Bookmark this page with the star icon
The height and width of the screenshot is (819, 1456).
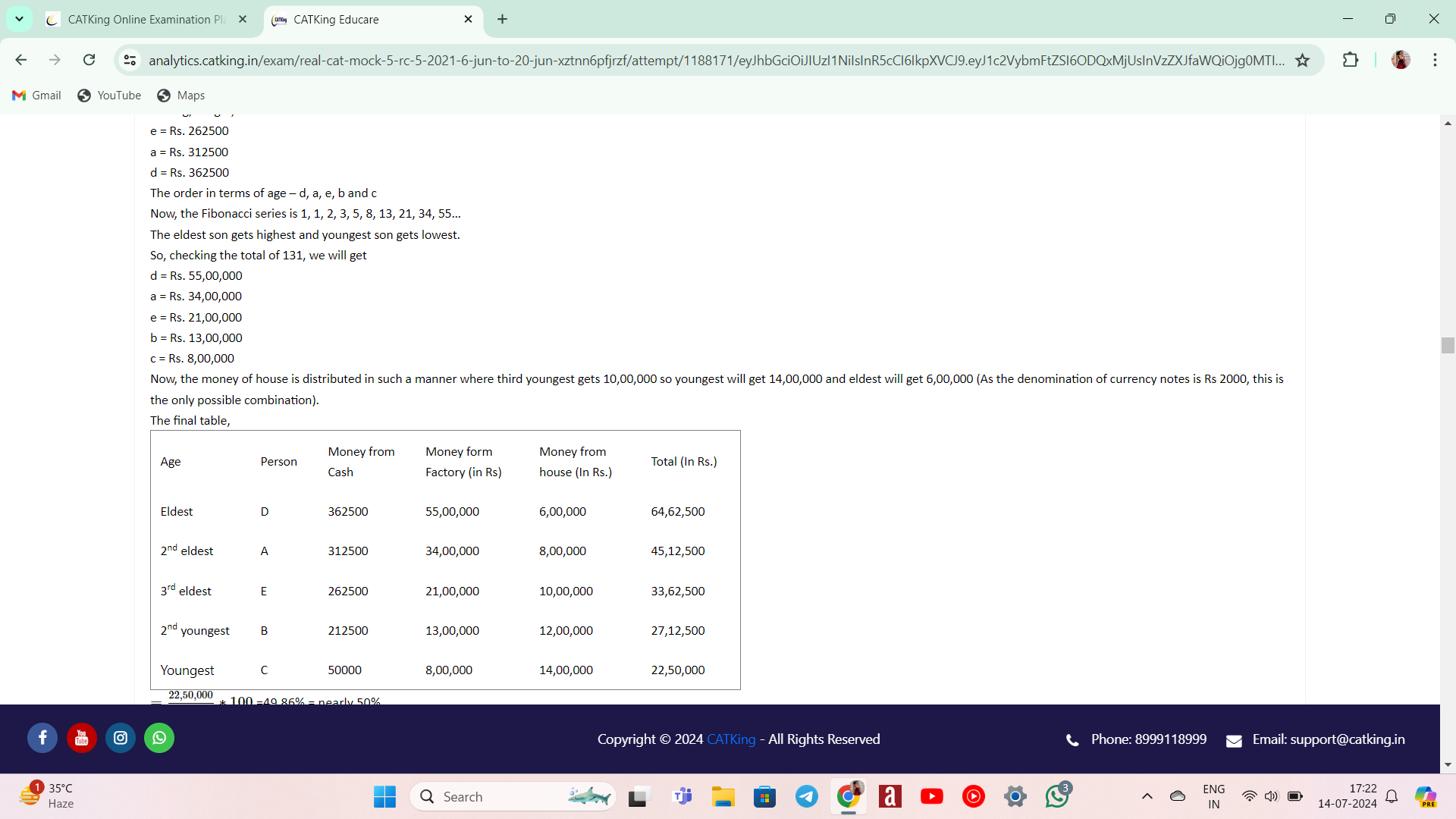click(1302, 60)
